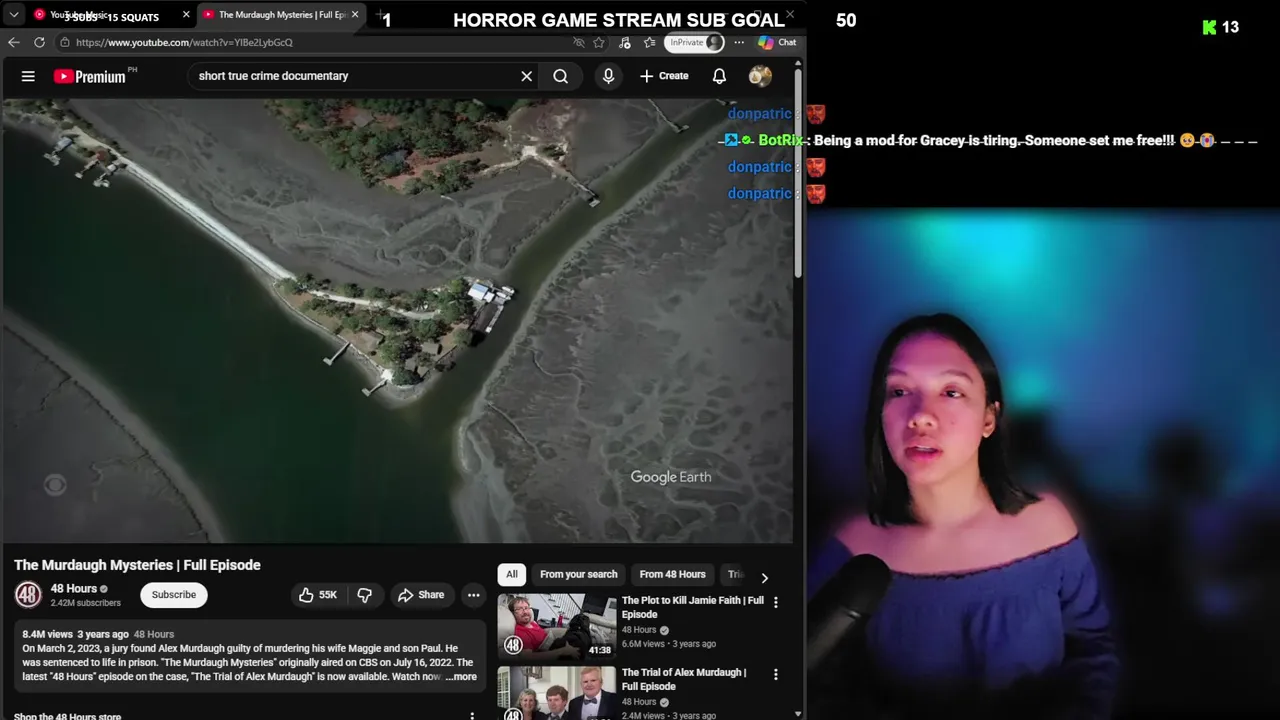The image size is (1280, 720).
Task: Open The Trial of Alex Murdaugh thumbnail
Action: (557, 693)
